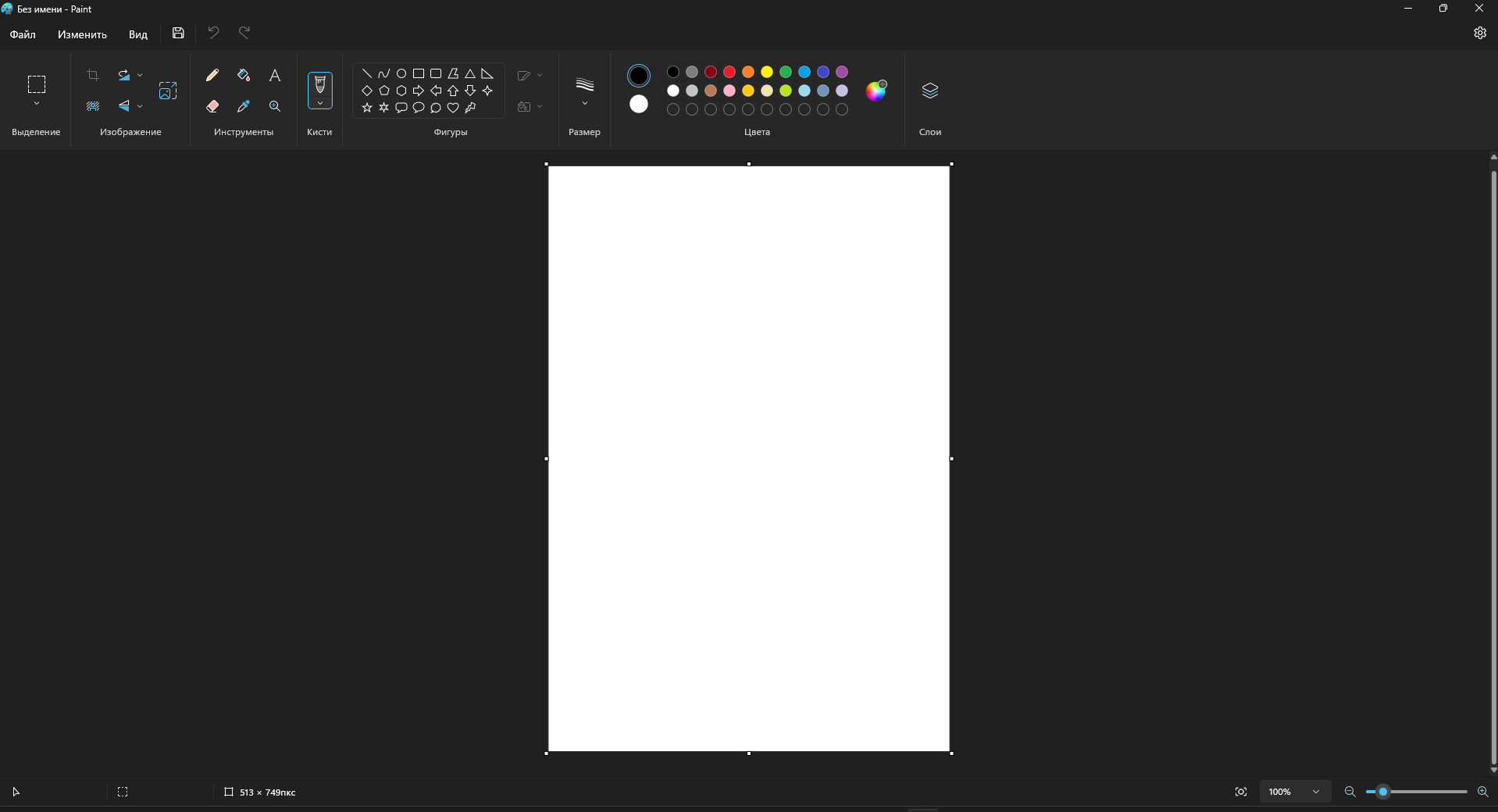Choose the Right triangle shape

point(487,73)
